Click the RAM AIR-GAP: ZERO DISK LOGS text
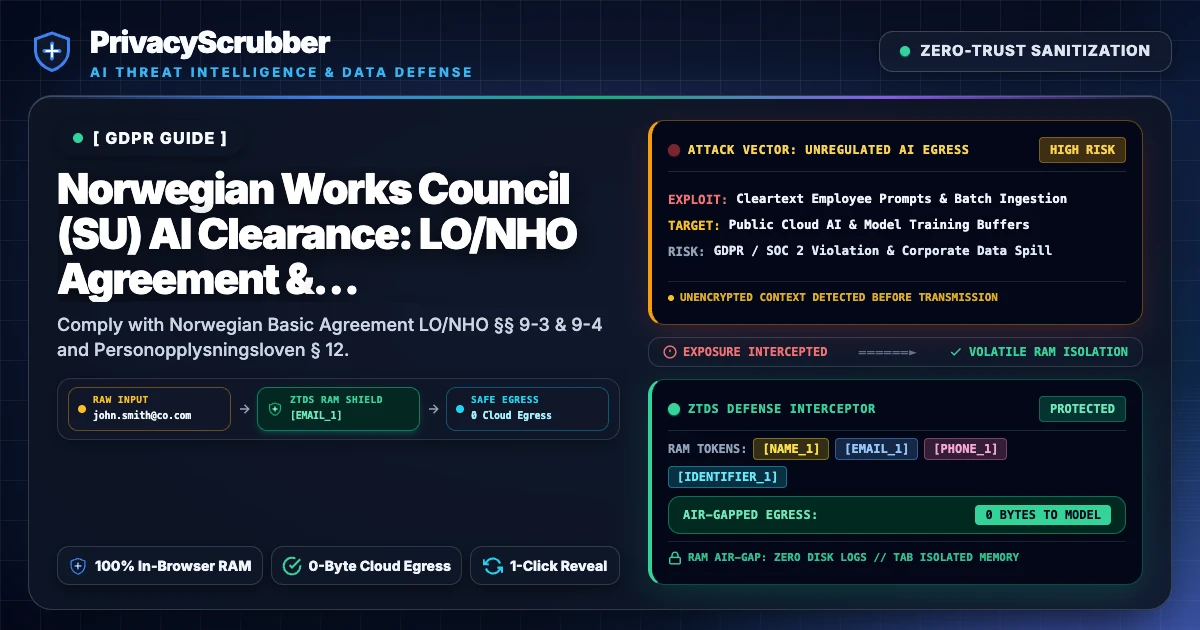The width and height of the screenshot is (1200, 630). tap(852, 557)
